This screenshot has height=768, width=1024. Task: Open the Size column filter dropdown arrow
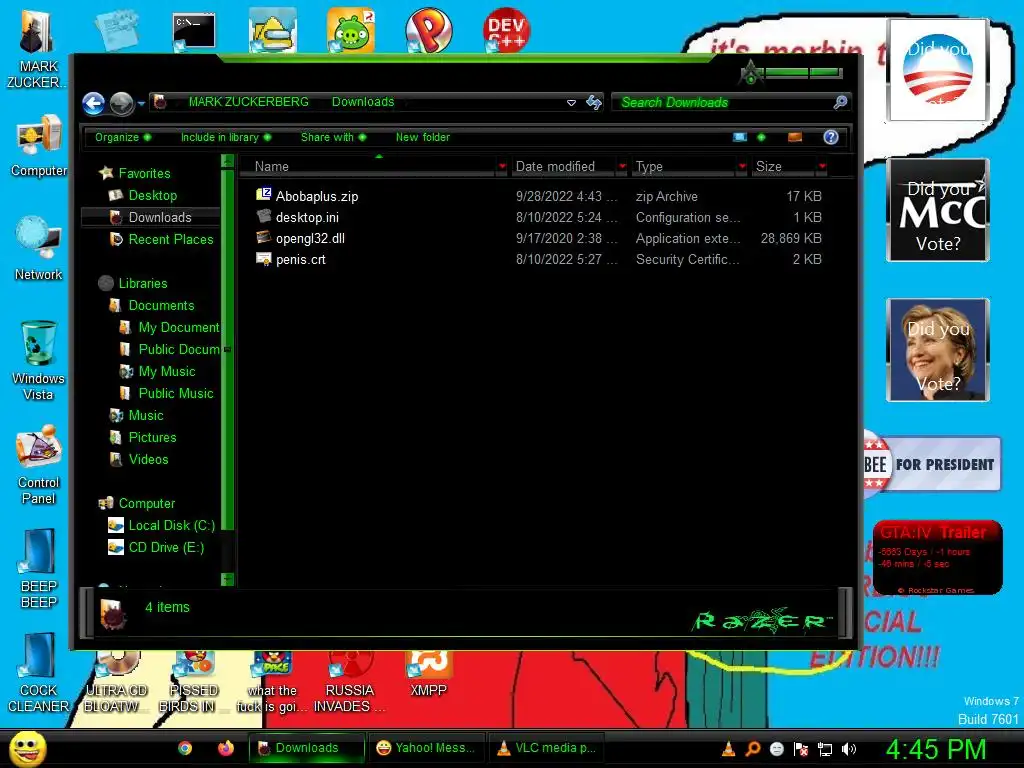[x=822, y=167]
